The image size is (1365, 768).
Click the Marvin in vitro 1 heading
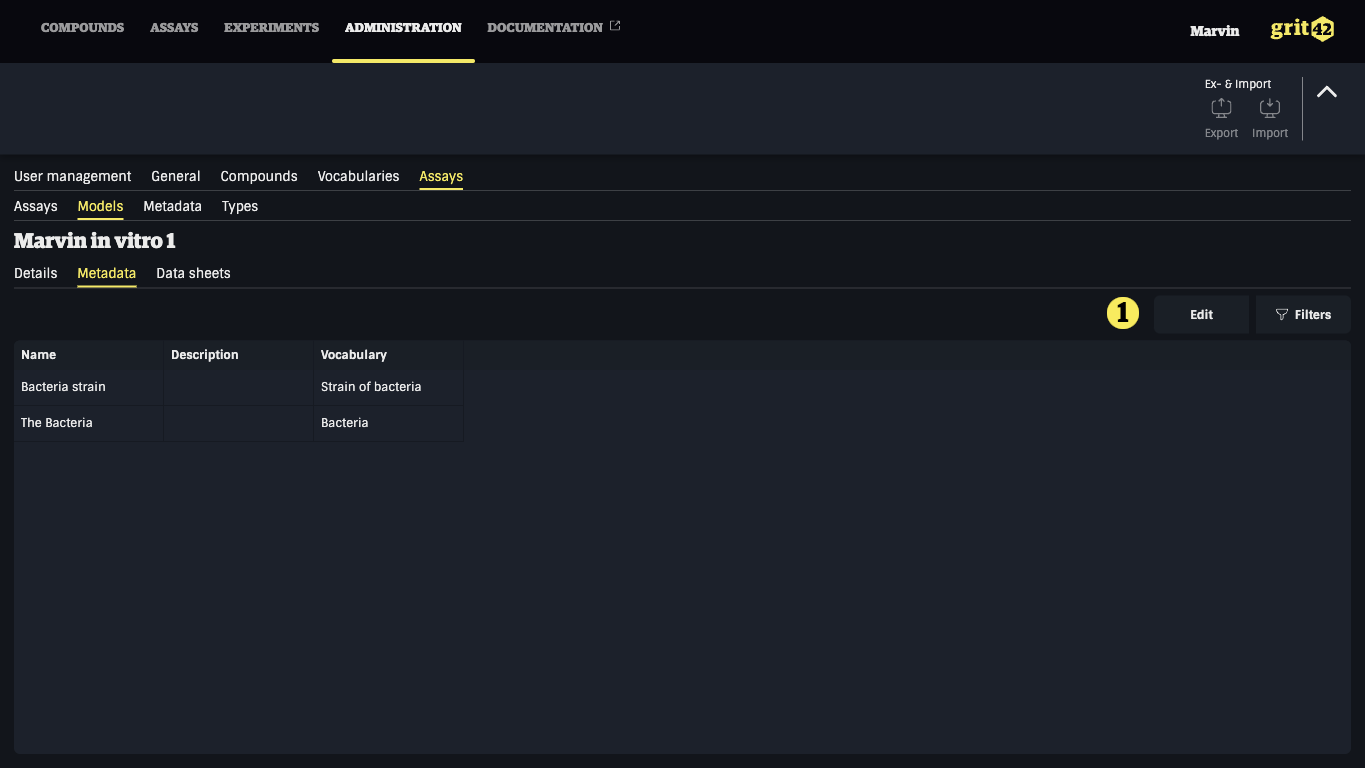95,241
